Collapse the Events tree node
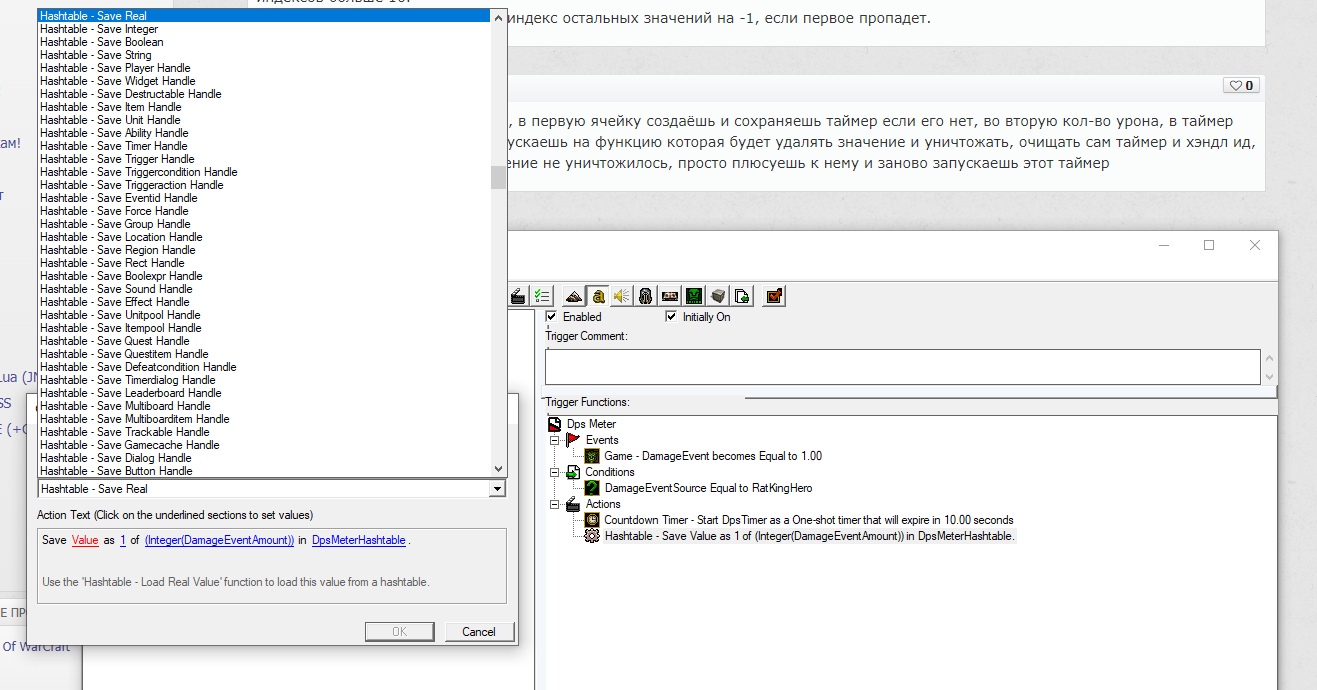The image size is (1317, 690). (555, 440)
